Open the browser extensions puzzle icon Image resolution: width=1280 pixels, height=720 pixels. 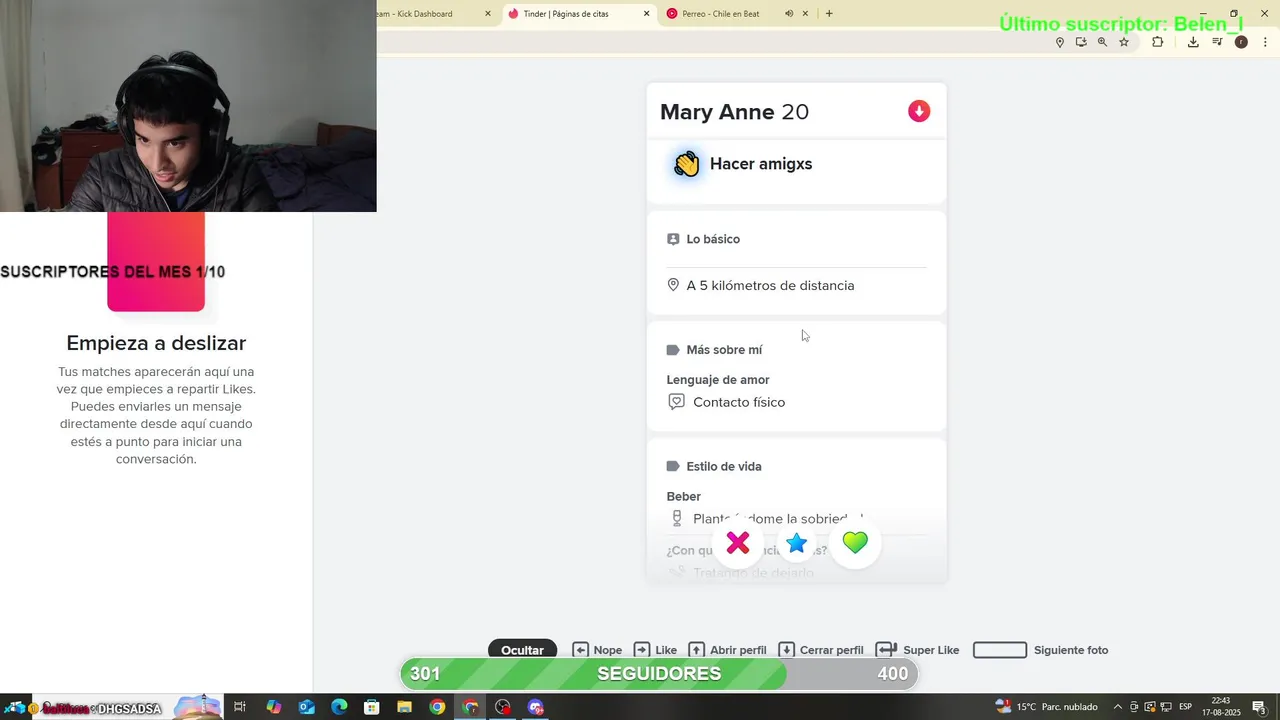point(1158,42)
